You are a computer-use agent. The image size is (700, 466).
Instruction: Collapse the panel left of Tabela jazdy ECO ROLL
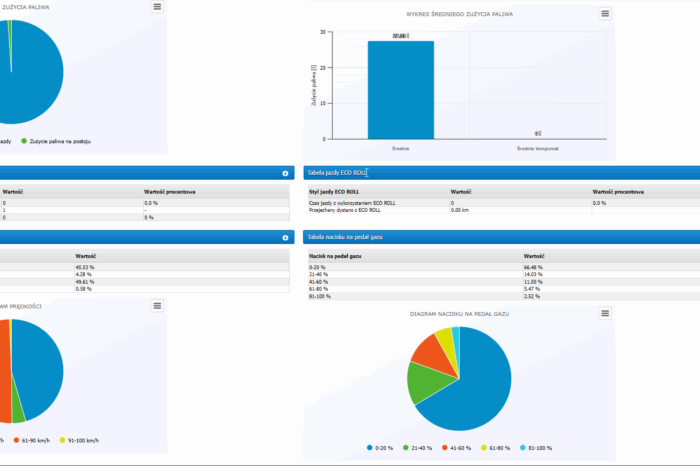286,173
